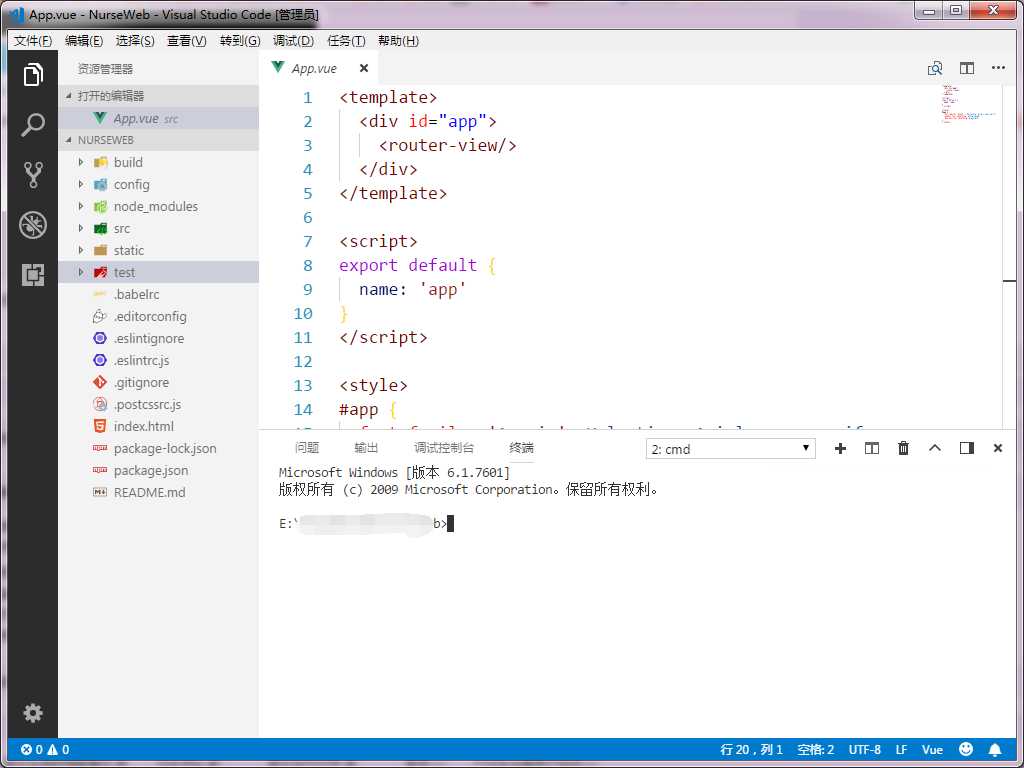This screenshot has width=1024, height=768.
Task: Select the 终端 panel tab
Action: point(521,448)
